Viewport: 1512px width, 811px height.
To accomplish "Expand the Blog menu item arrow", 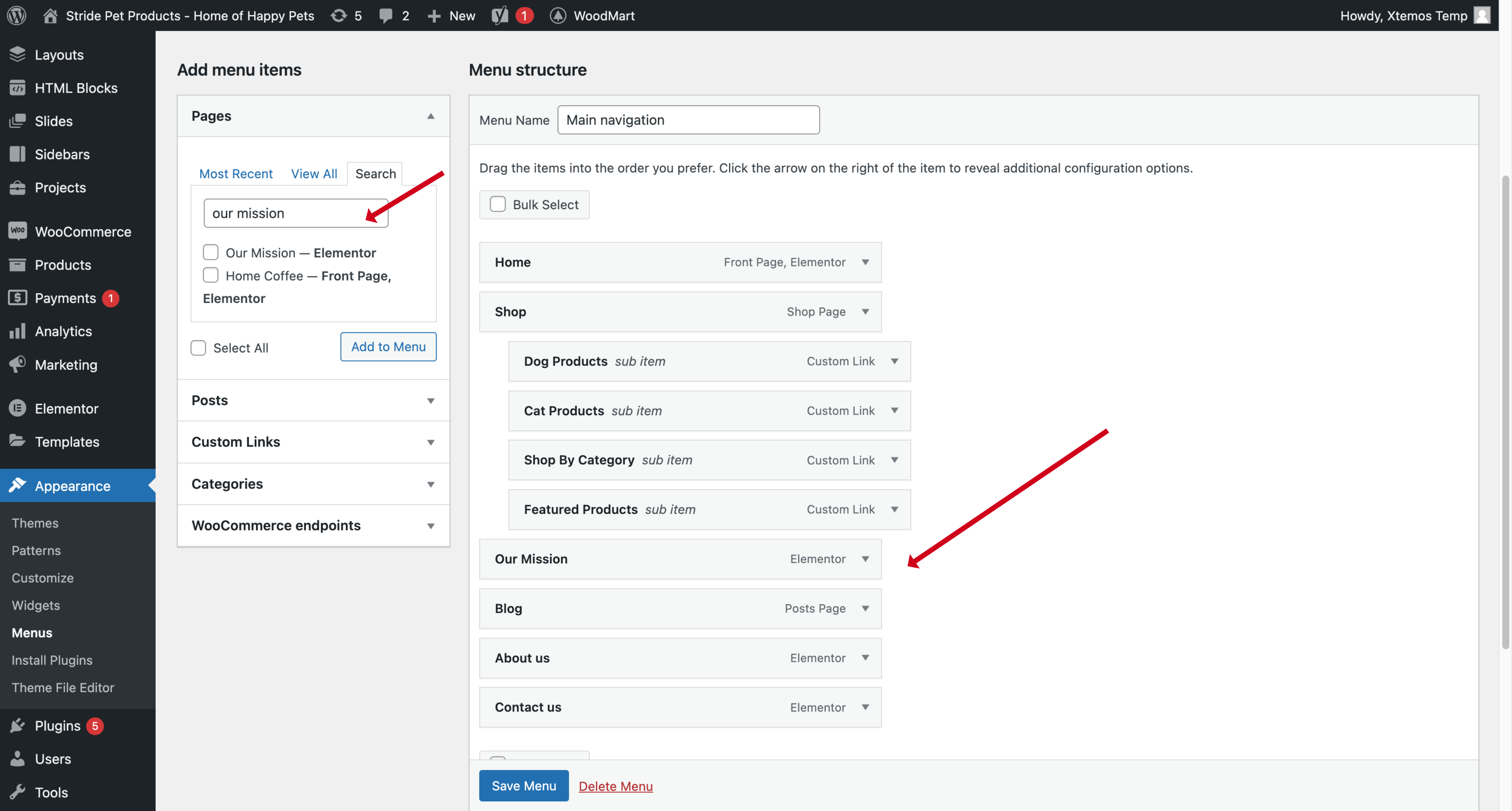I will [865, 608].
